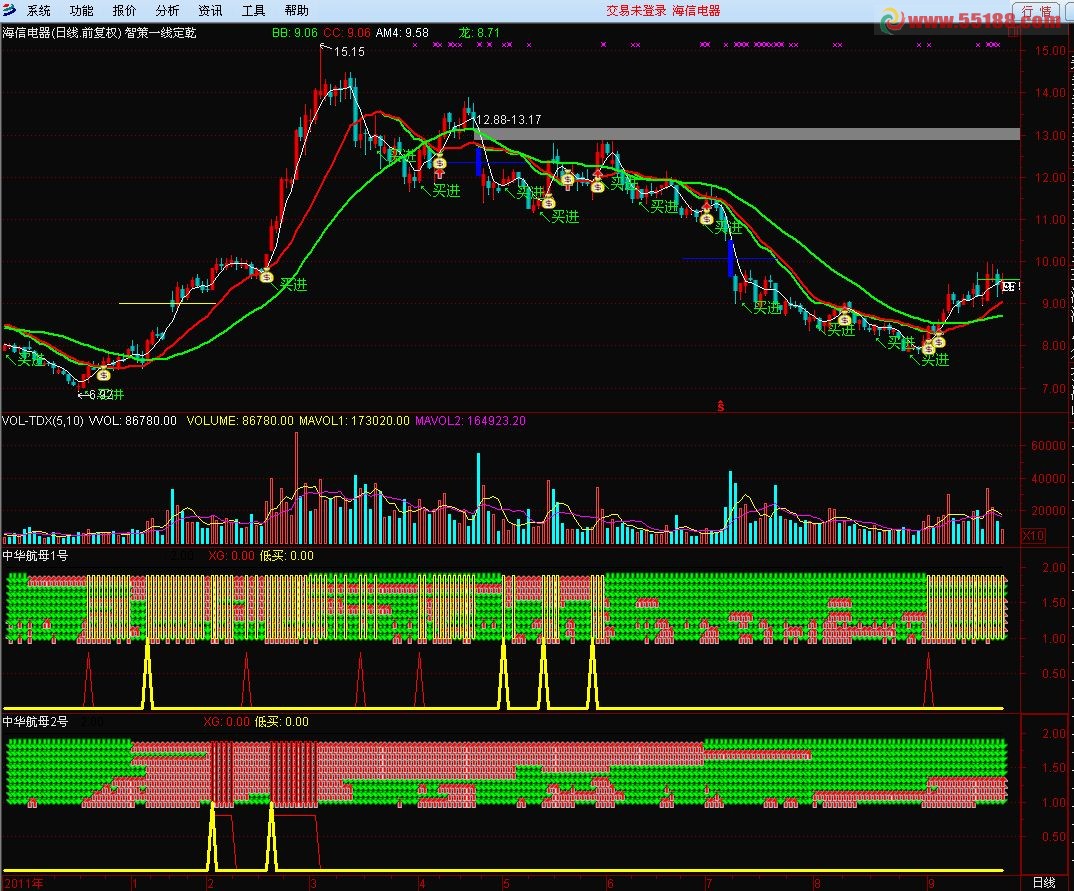Viewport: 1074px width, 891px height.
Task: Click the 日线 period button at bottom right
Action: [1044, 883]
